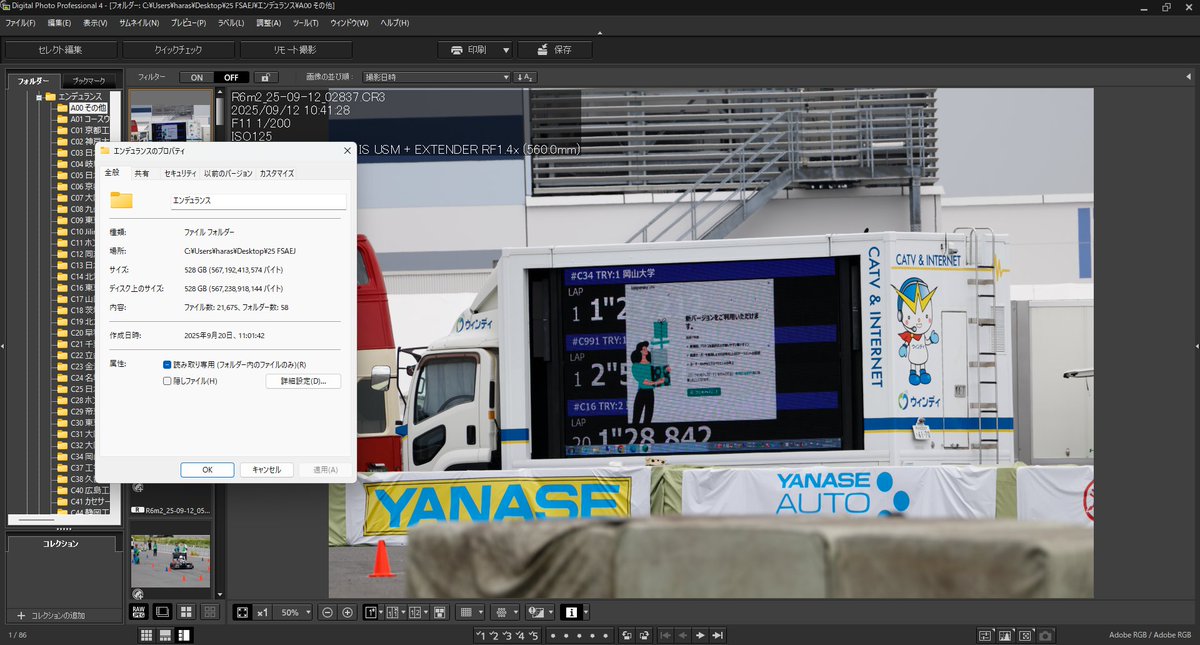Click the save floppy disk icon beside layouts
The height and width of the screenshot is (645, 1200).
coord(439,612)
